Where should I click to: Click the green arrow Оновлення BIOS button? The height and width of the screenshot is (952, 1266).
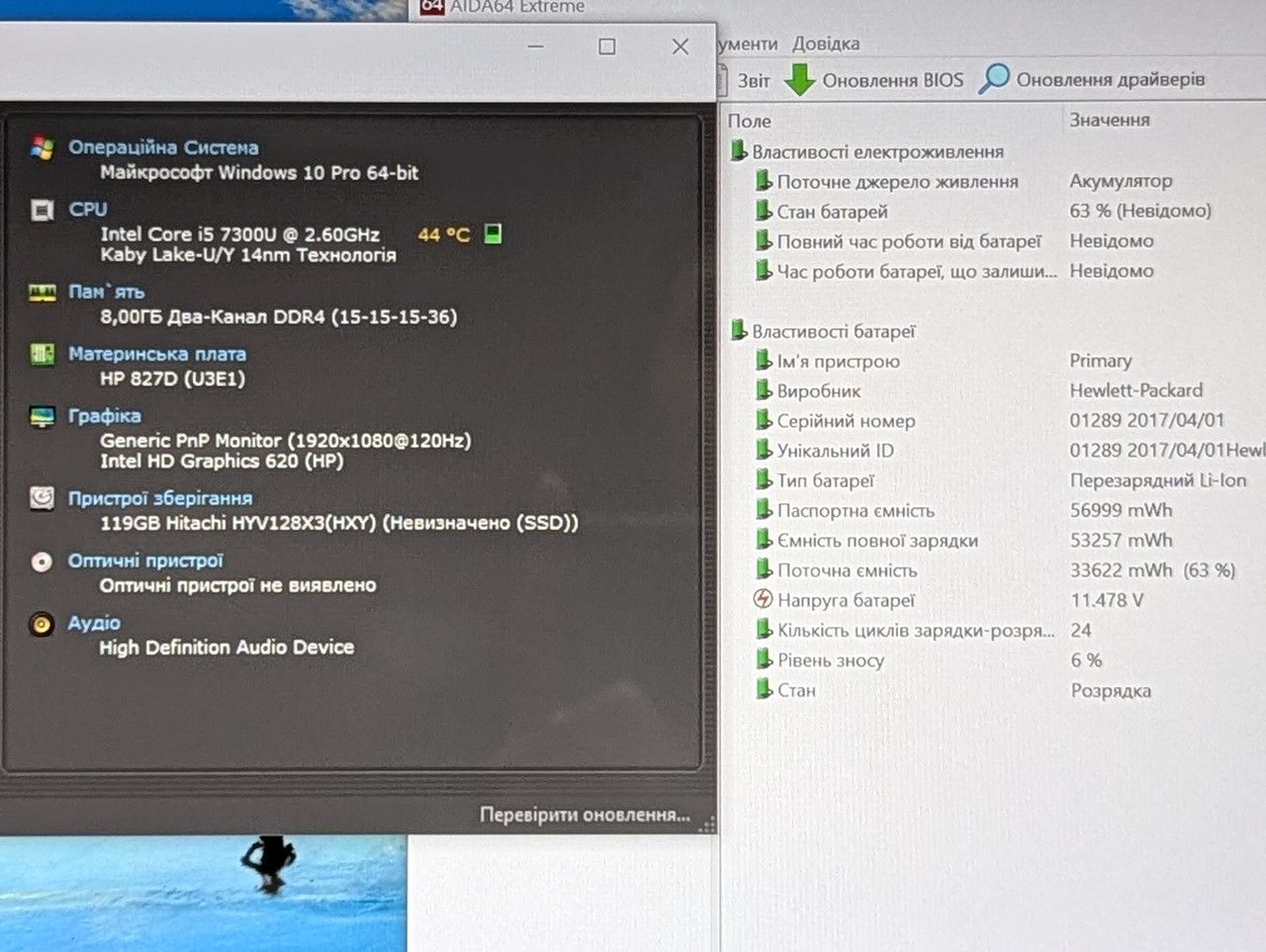tap(873, 79)
